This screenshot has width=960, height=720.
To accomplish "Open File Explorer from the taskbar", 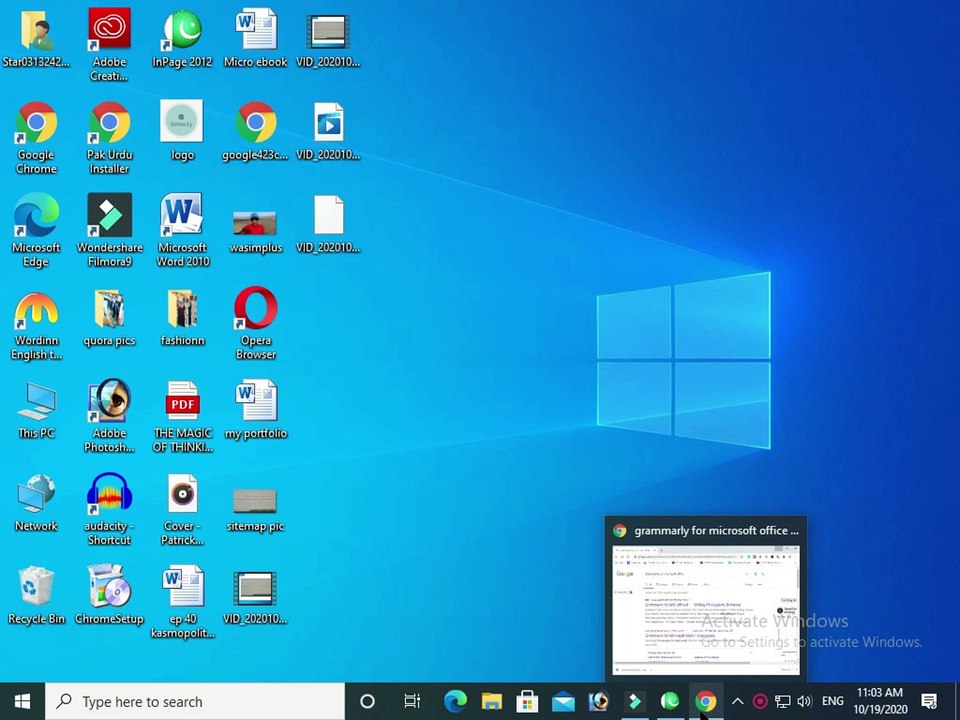I will (492, 702).
